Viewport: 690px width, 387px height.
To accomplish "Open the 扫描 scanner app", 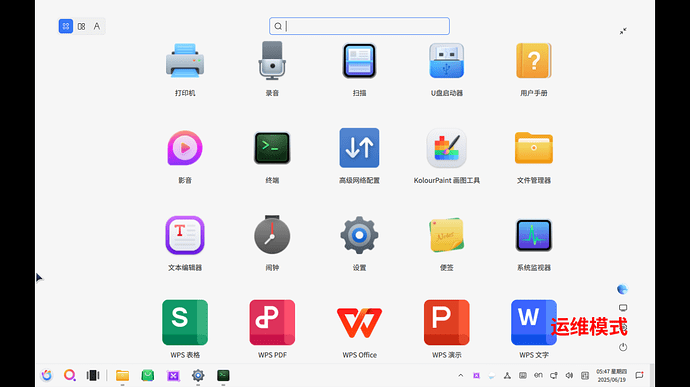I will (x=359, y=61).
